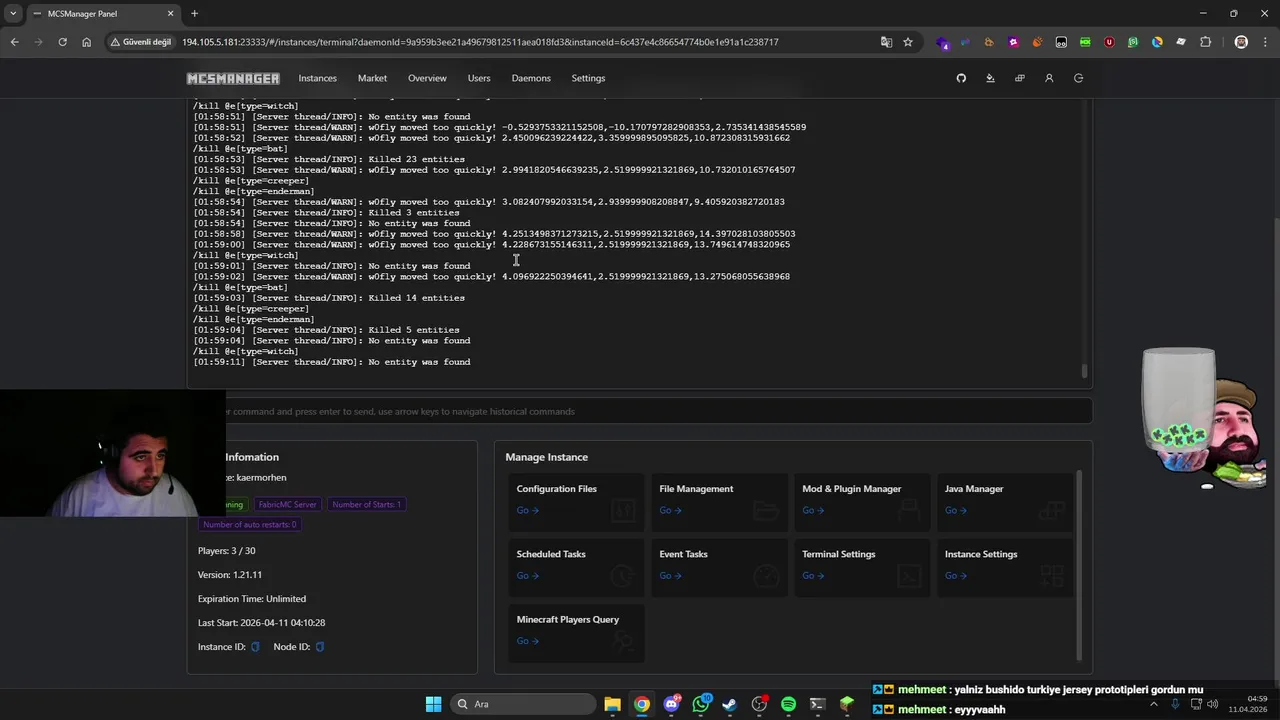This screenshot has height=720, width=1280.
Task: Open the Windows Start menu
Action: (433, 704)
